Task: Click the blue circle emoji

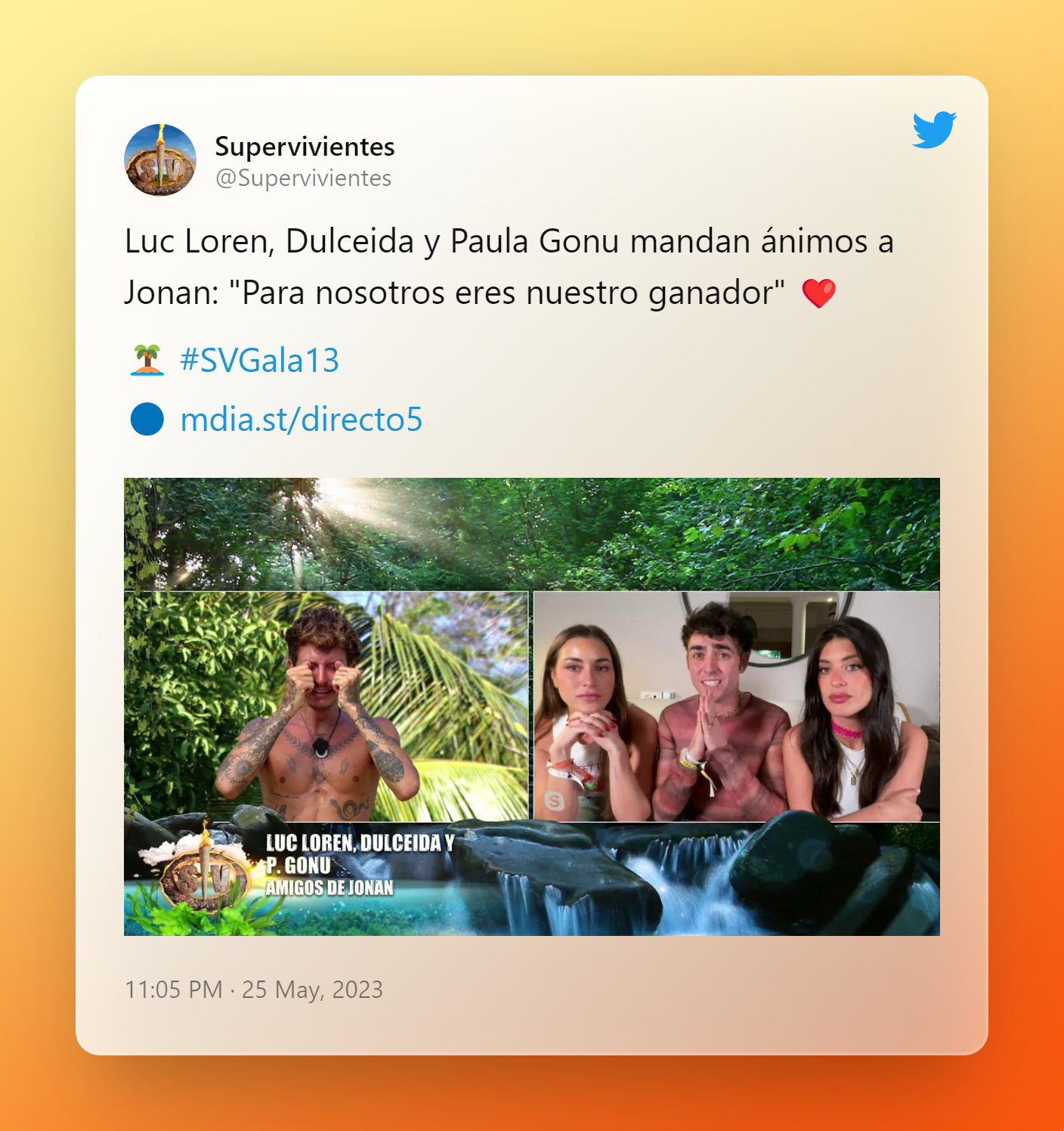Action: 147,419
